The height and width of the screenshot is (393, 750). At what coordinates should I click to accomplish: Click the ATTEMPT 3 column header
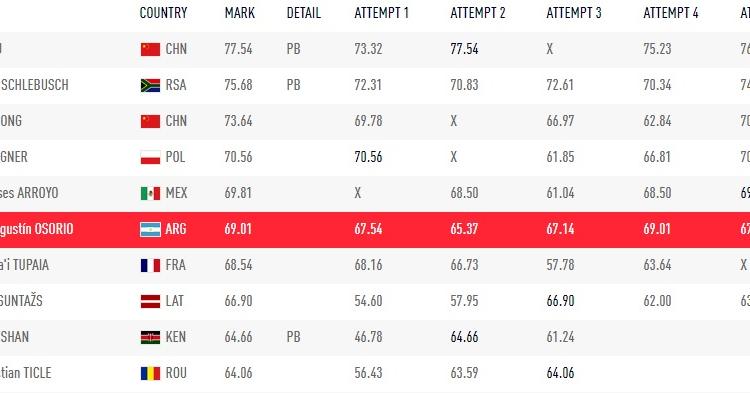[574, 13]
